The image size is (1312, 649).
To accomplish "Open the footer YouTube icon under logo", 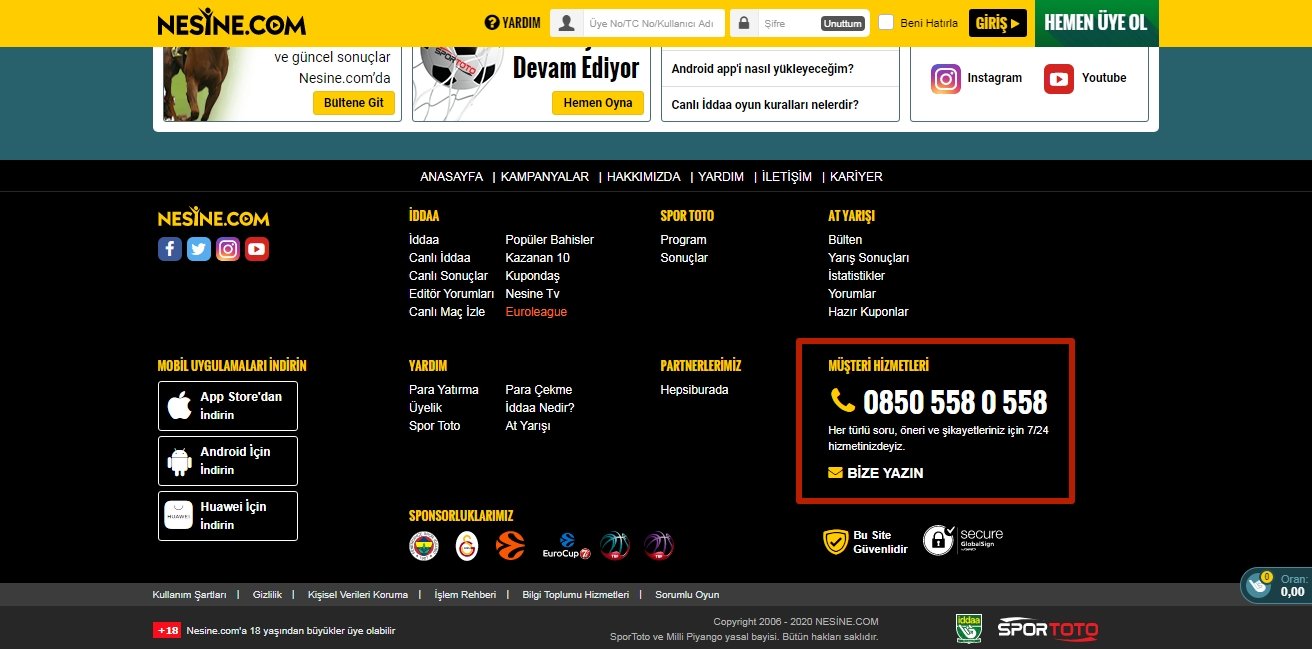I will [257, 249].
